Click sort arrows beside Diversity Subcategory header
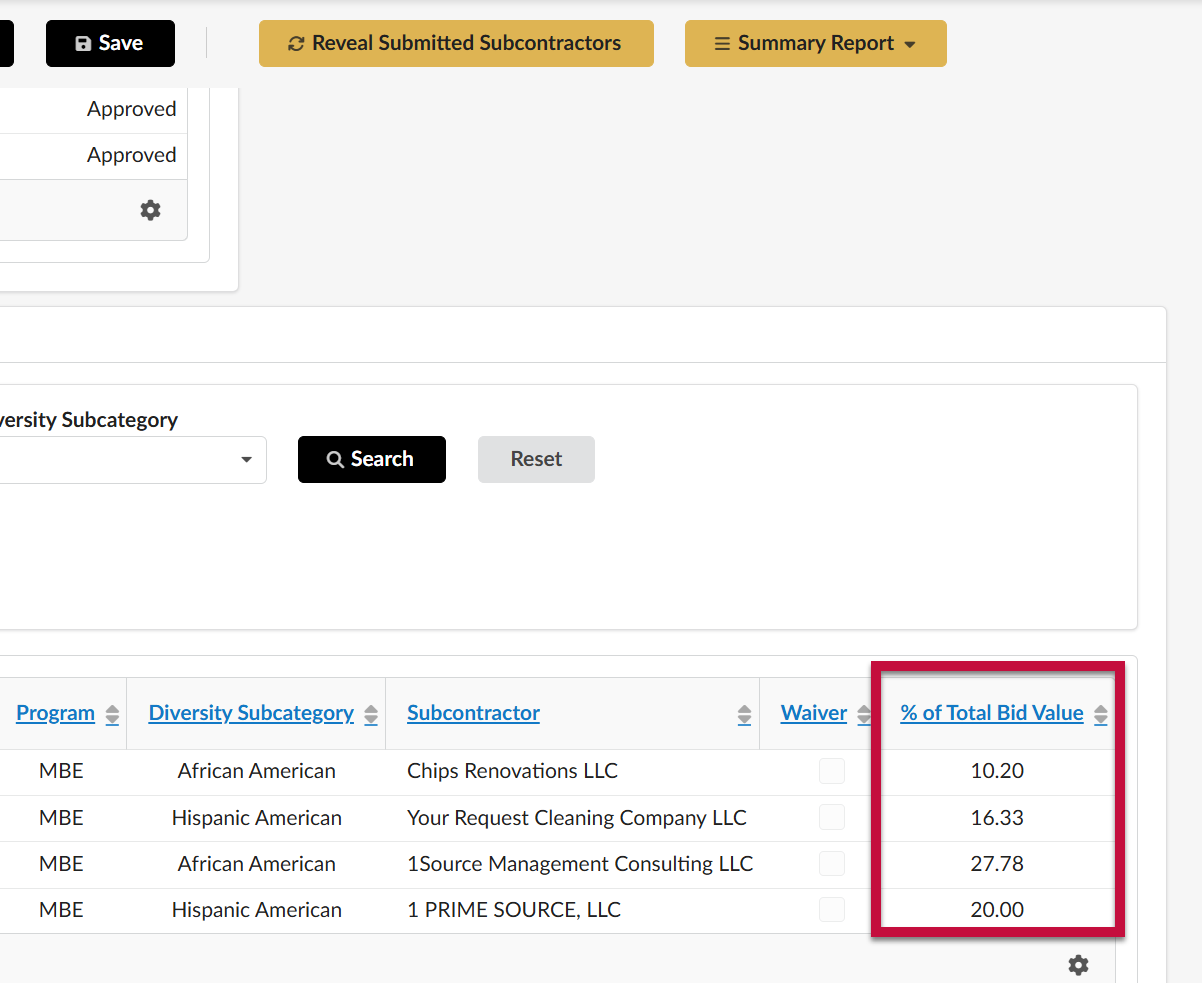1202x983 pixels. point(371,714)
